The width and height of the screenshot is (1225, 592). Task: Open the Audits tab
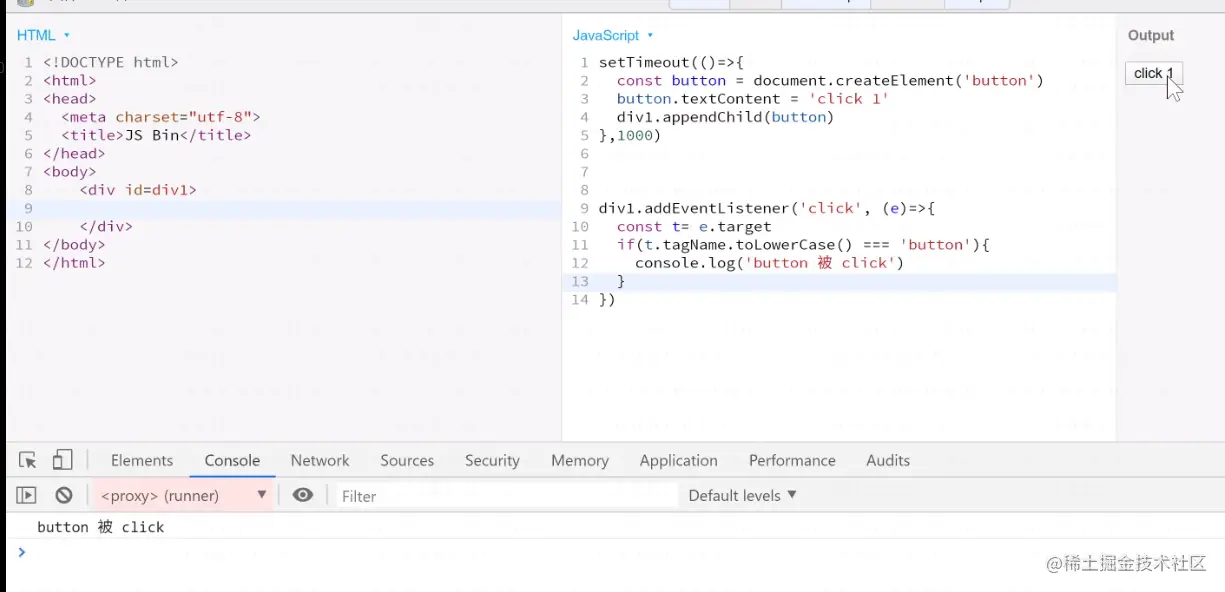(x=888, y=460)
